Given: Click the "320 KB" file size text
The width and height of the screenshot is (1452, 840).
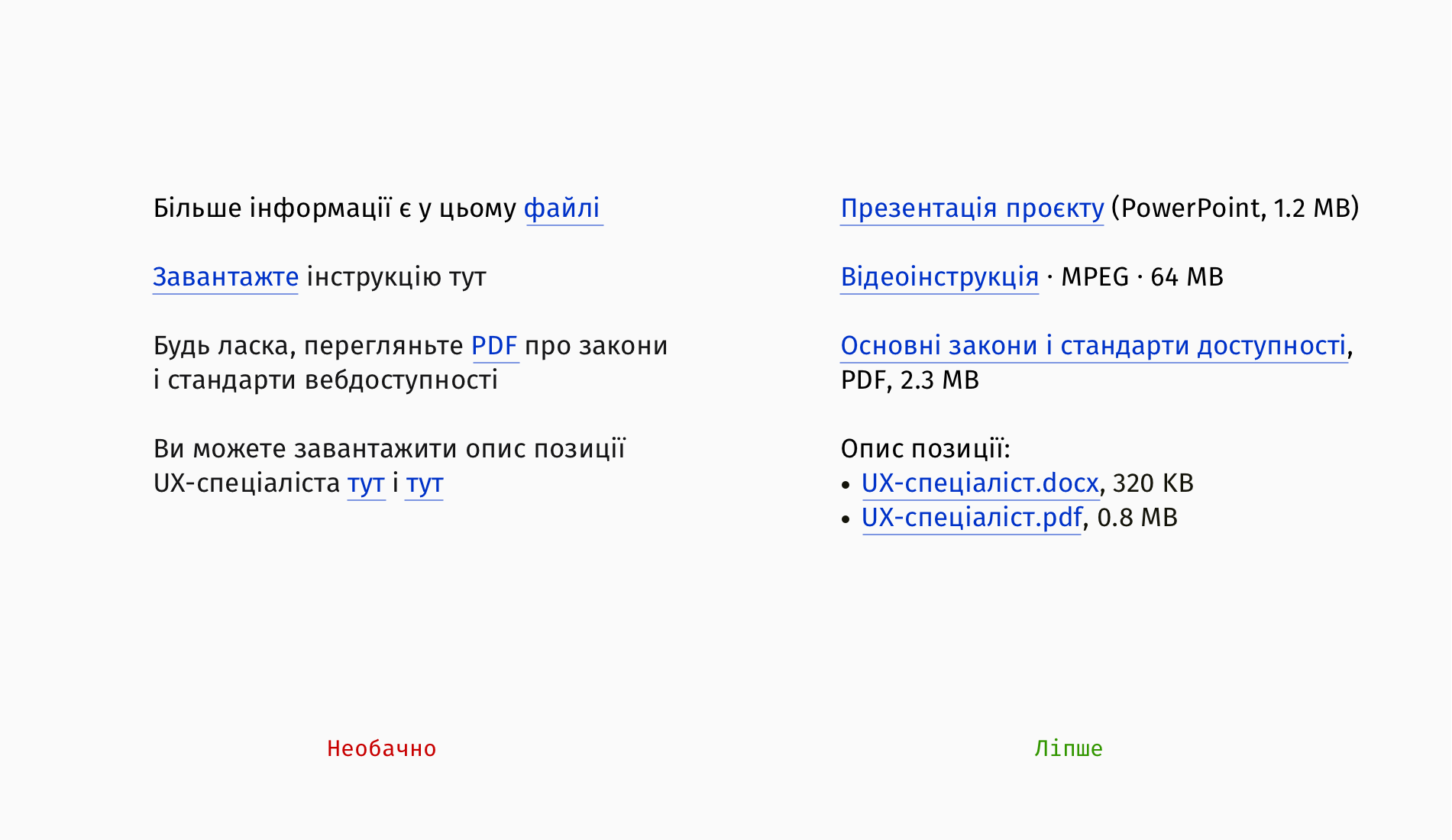Looking at the screenshot, I should click(x=1153, y=483).
